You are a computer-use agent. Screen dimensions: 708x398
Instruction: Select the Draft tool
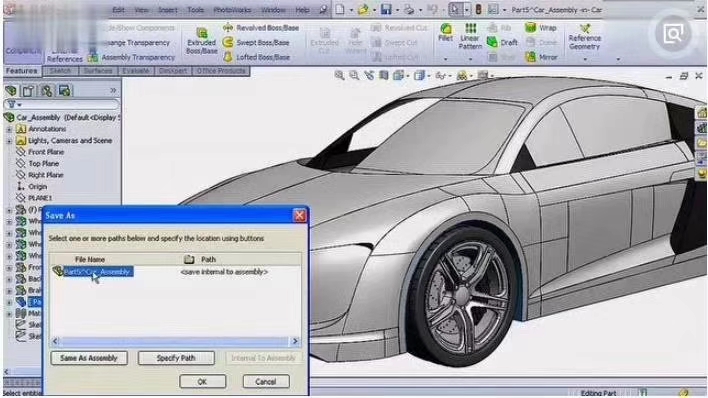[x=503, y=42]
